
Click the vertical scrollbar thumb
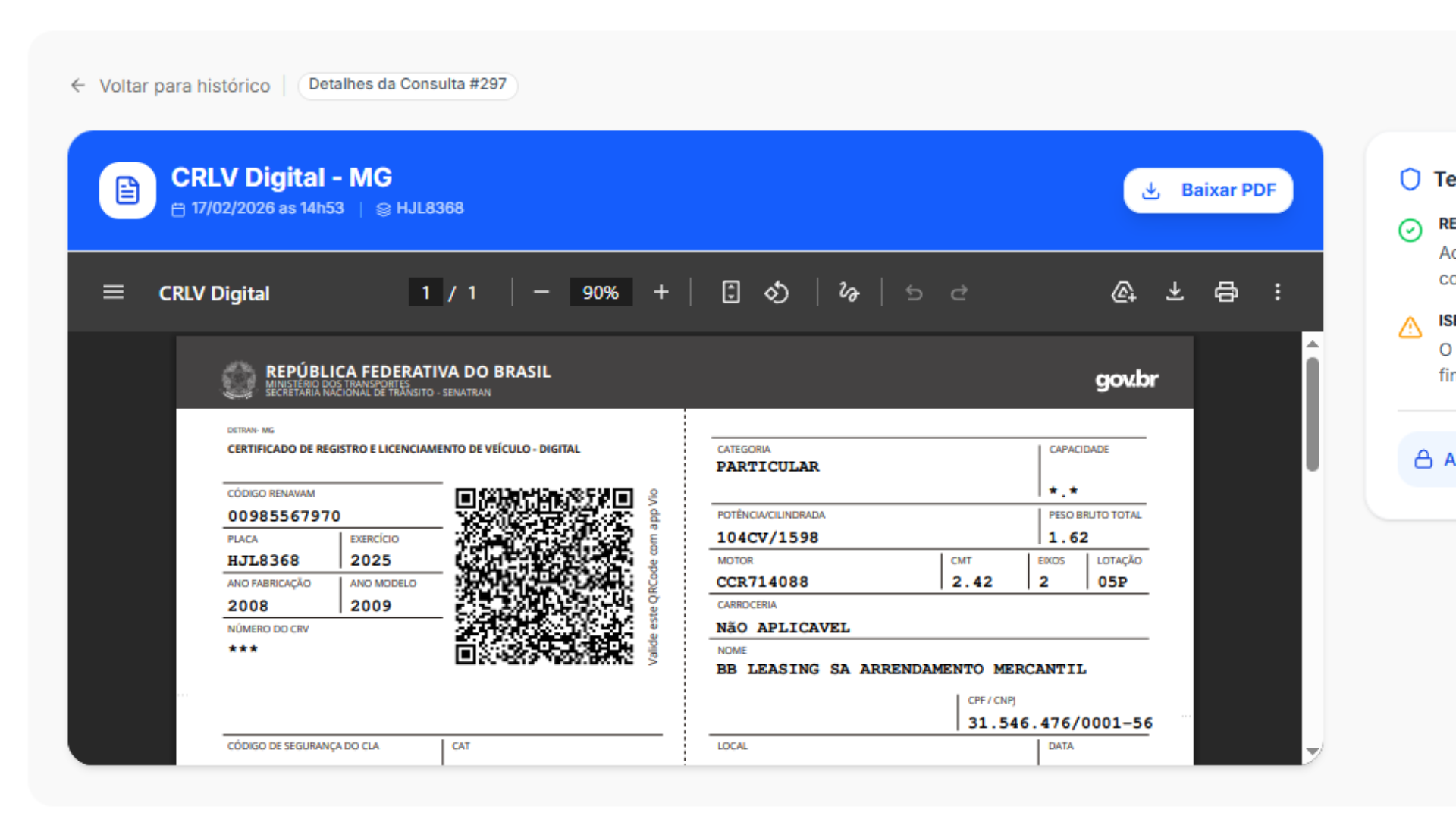[1313, 414]
